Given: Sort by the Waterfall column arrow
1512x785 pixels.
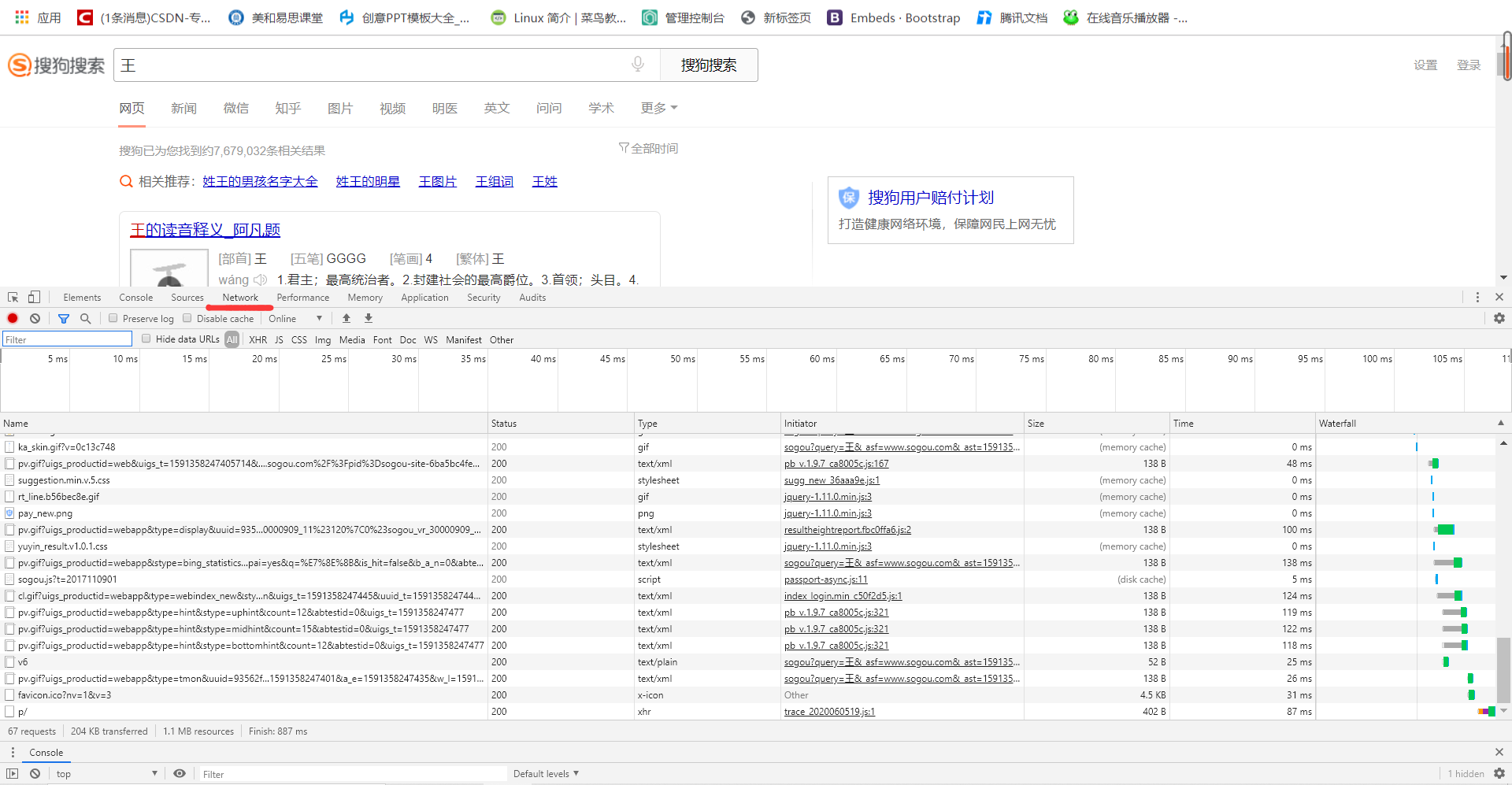Looking at the screenshot, I should click(x=1501, y=423).
